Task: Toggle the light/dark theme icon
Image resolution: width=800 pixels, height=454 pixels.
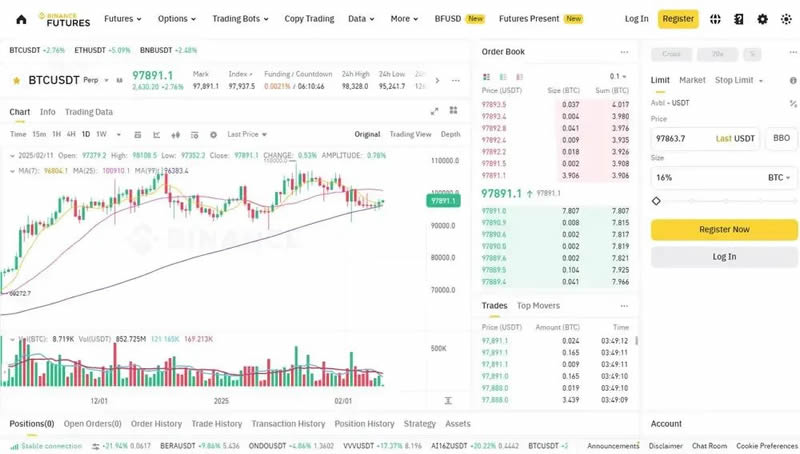Action: click(x=786, y=19)
